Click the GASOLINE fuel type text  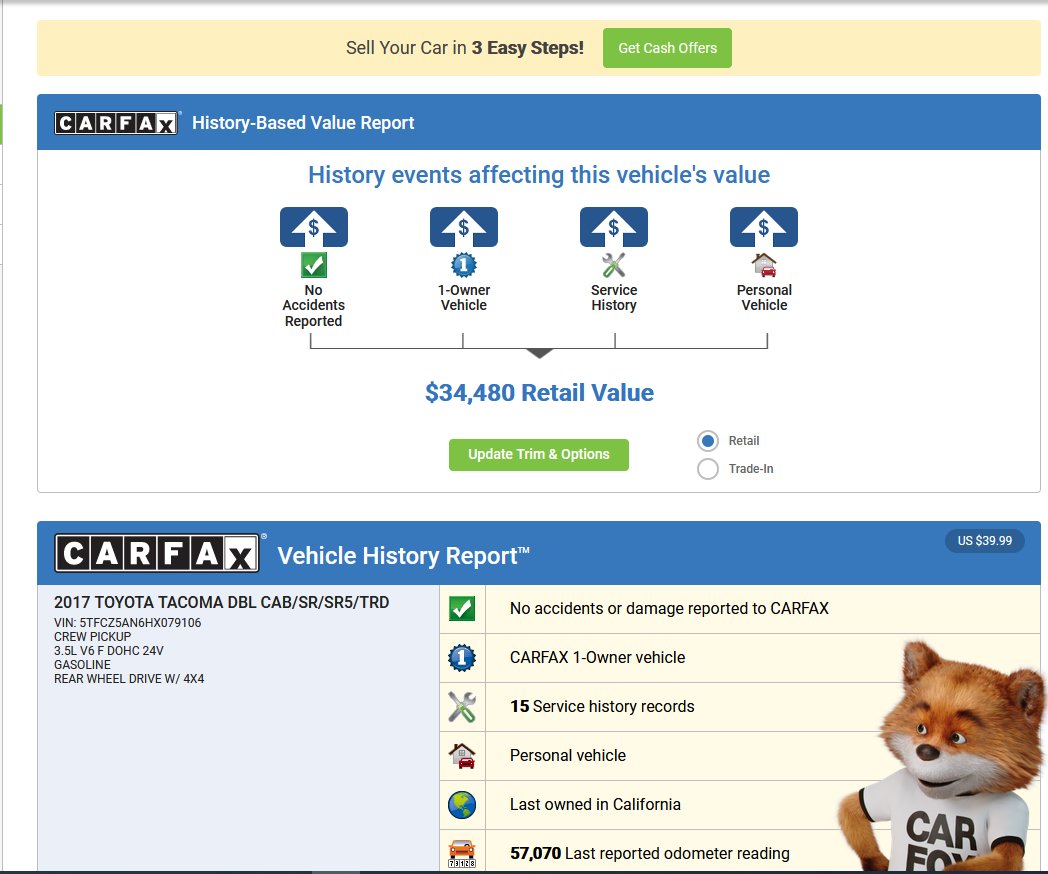point(82,665)
